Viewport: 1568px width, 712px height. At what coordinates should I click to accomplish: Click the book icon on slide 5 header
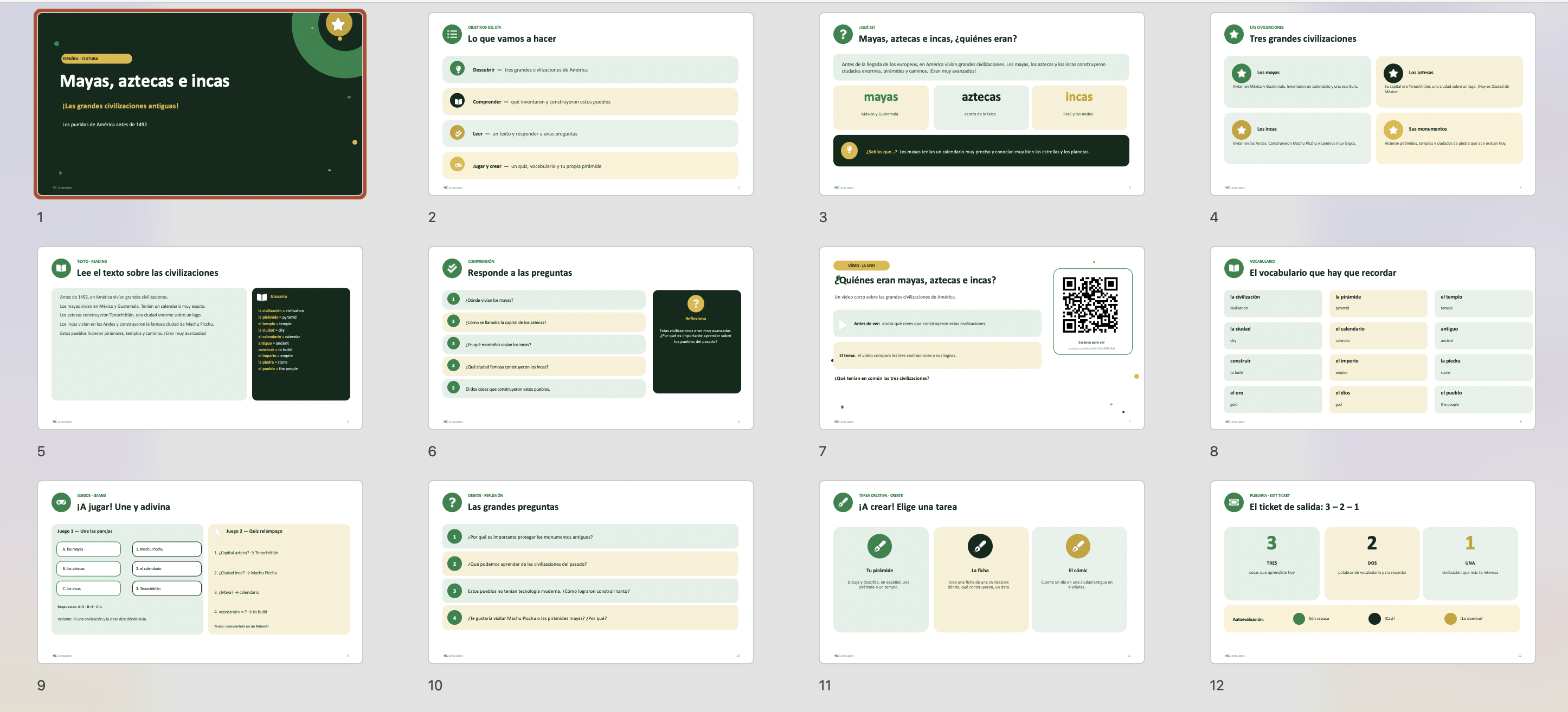[61, 268]
